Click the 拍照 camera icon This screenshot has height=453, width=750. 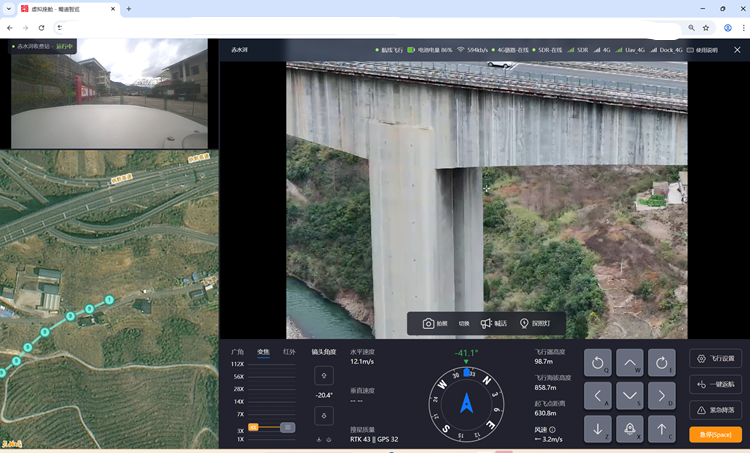429,324
